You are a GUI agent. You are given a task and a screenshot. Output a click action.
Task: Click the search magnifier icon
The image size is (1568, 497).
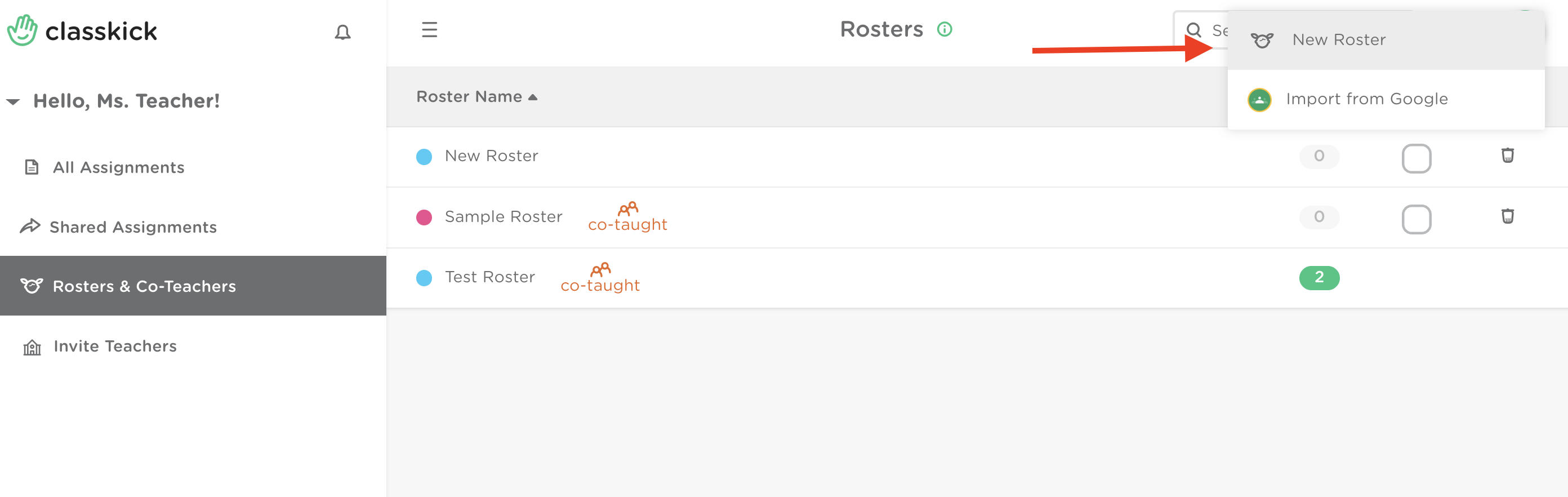tap(1193, 30)
